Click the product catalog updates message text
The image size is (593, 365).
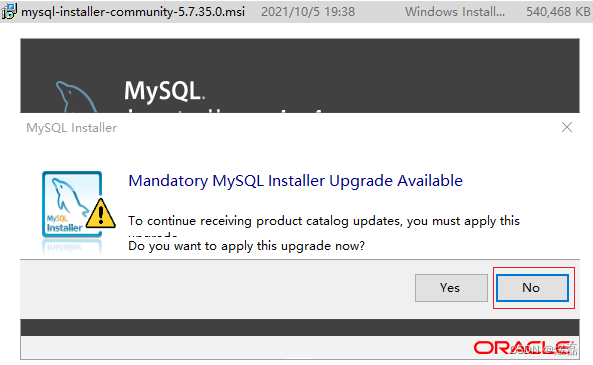click(x=324, y=221)
